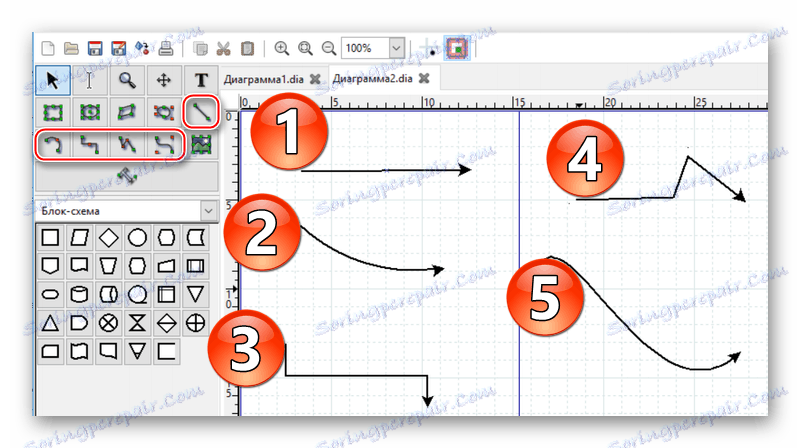Select the Beziergon drawing tool
This screenshot has height=448, width=800.
pyautogui.click(x=163, y=112)
